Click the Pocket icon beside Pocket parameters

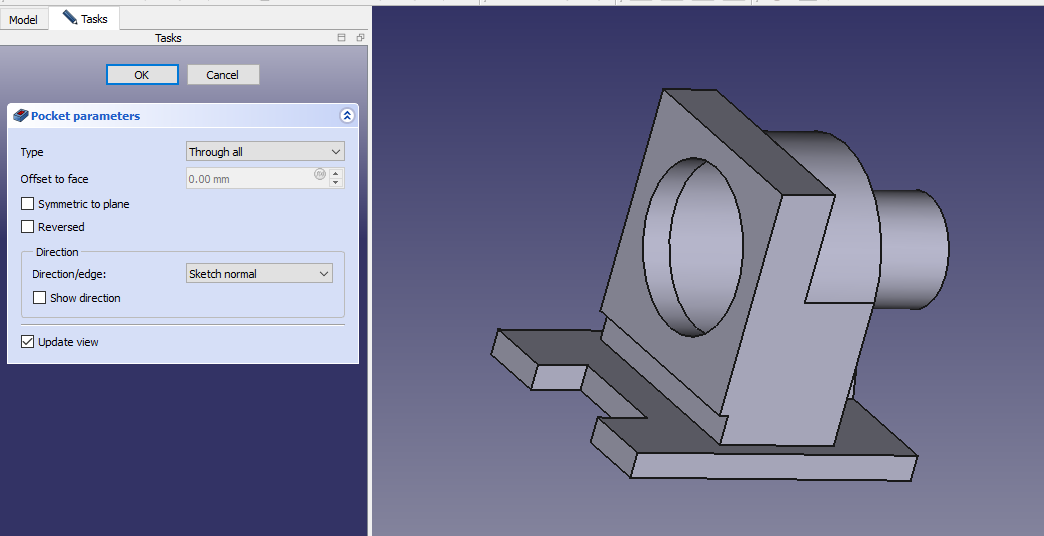20,116
